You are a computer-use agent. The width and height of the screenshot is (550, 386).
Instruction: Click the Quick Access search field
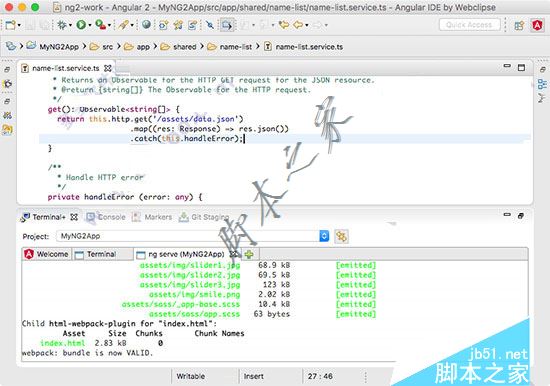coord(469,25)
